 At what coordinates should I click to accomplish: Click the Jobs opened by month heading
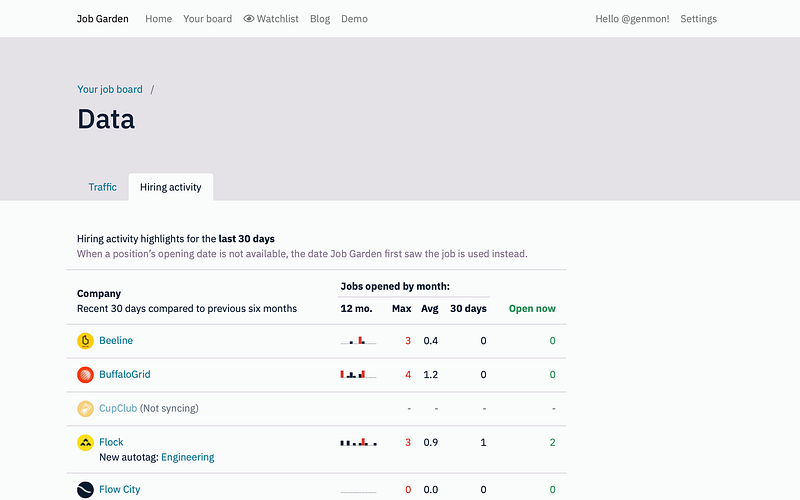pos(395,287)
